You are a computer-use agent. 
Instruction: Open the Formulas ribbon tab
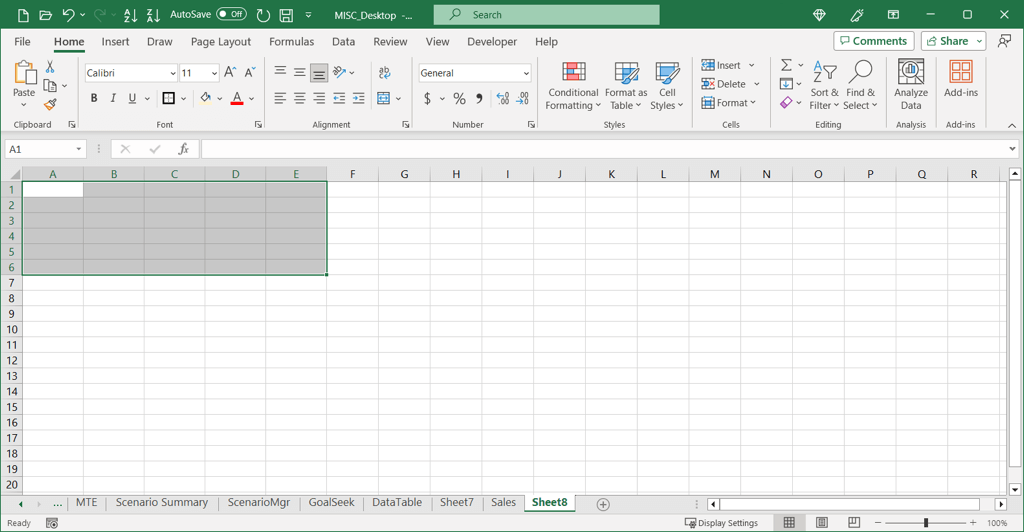(291, 42)
